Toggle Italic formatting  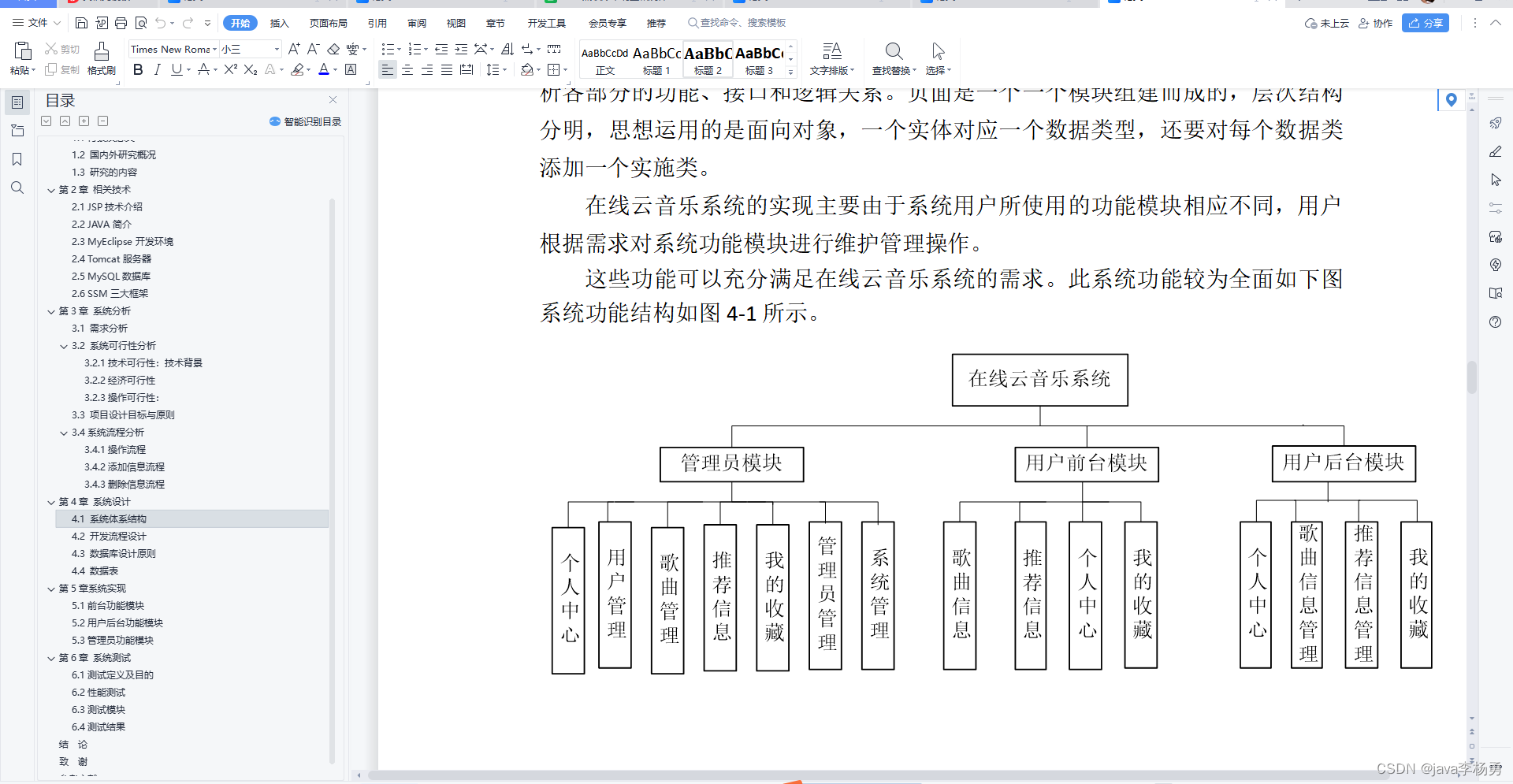coord(157,69)
